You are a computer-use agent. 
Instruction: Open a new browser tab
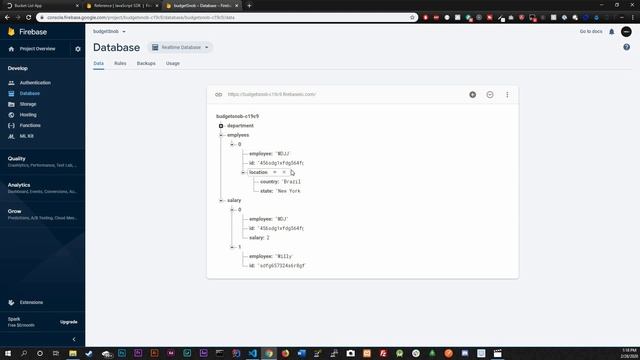(249, 6)
